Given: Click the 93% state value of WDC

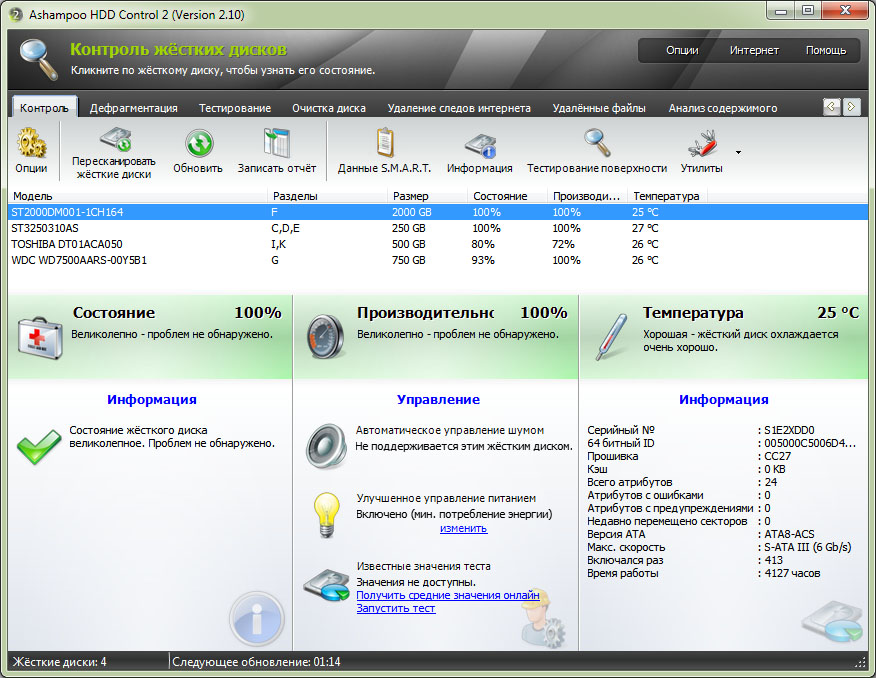Looking at the screenshot, I should pos(483,260).
